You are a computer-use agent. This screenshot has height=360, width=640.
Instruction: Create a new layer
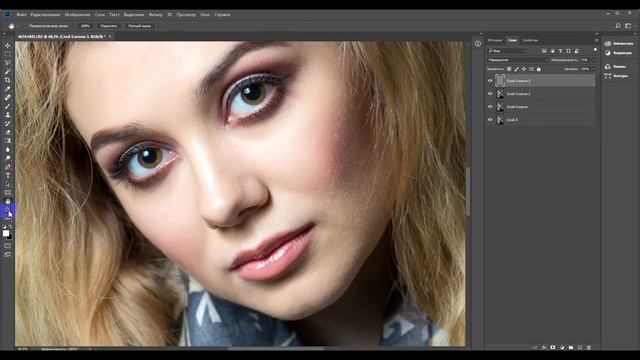tap(580, 347)
